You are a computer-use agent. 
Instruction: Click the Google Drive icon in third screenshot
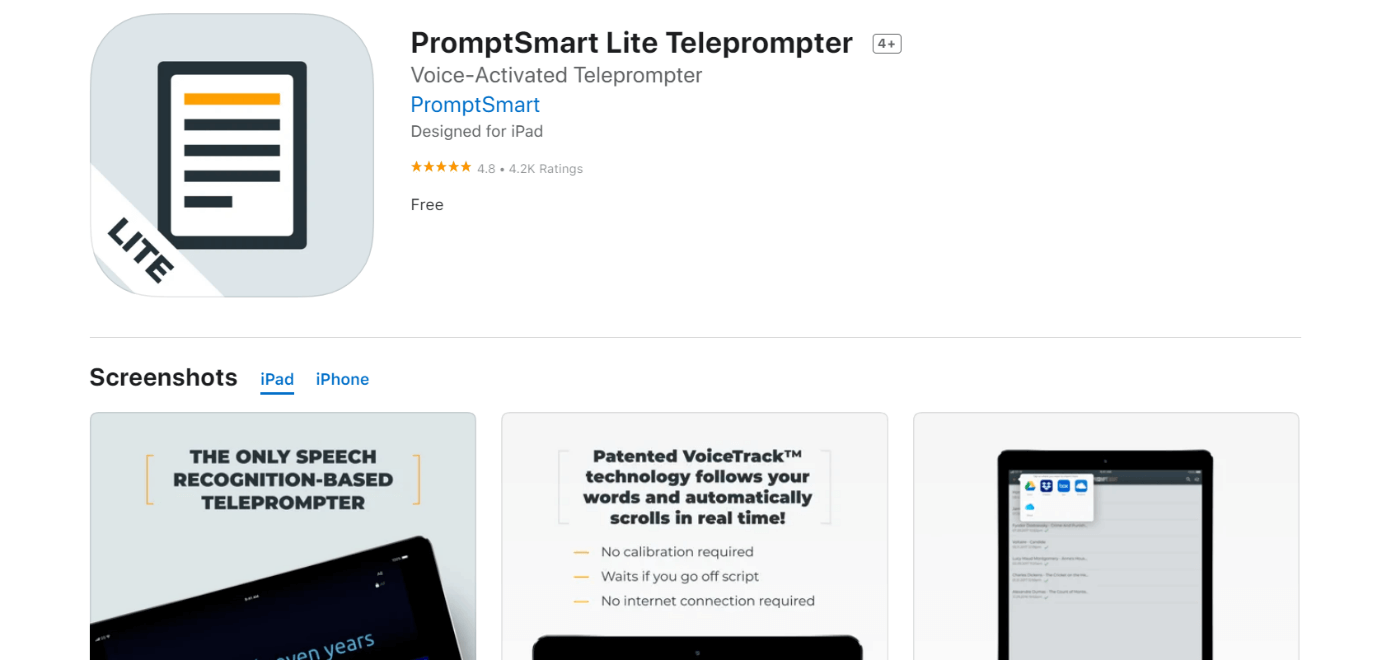point(1029,486)
